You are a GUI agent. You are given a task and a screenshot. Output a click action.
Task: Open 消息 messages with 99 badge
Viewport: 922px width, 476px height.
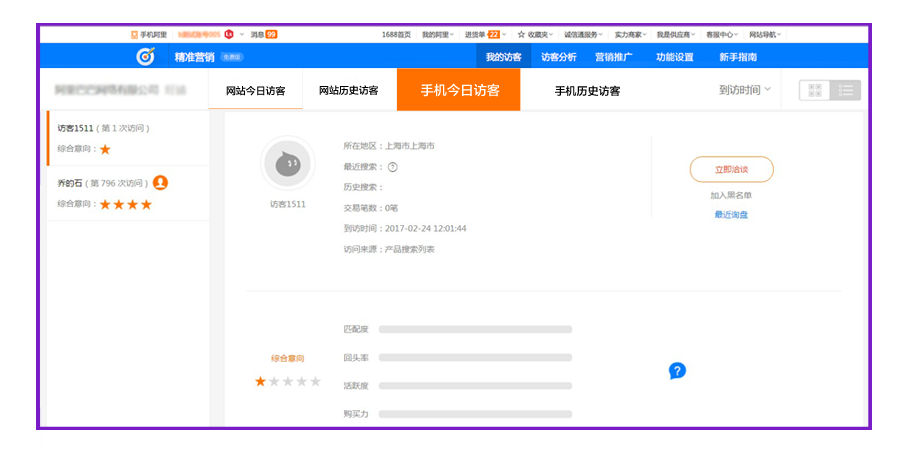264,35
